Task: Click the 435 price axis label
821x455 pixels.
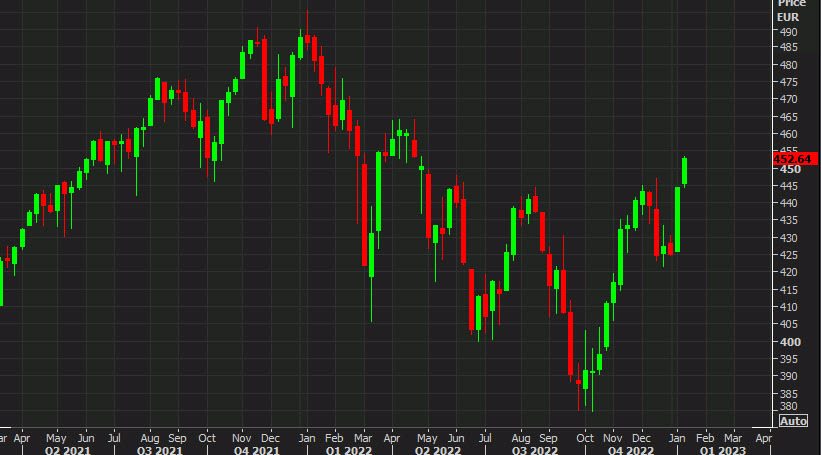Action: pyautogui.click(x=789, y=220)
